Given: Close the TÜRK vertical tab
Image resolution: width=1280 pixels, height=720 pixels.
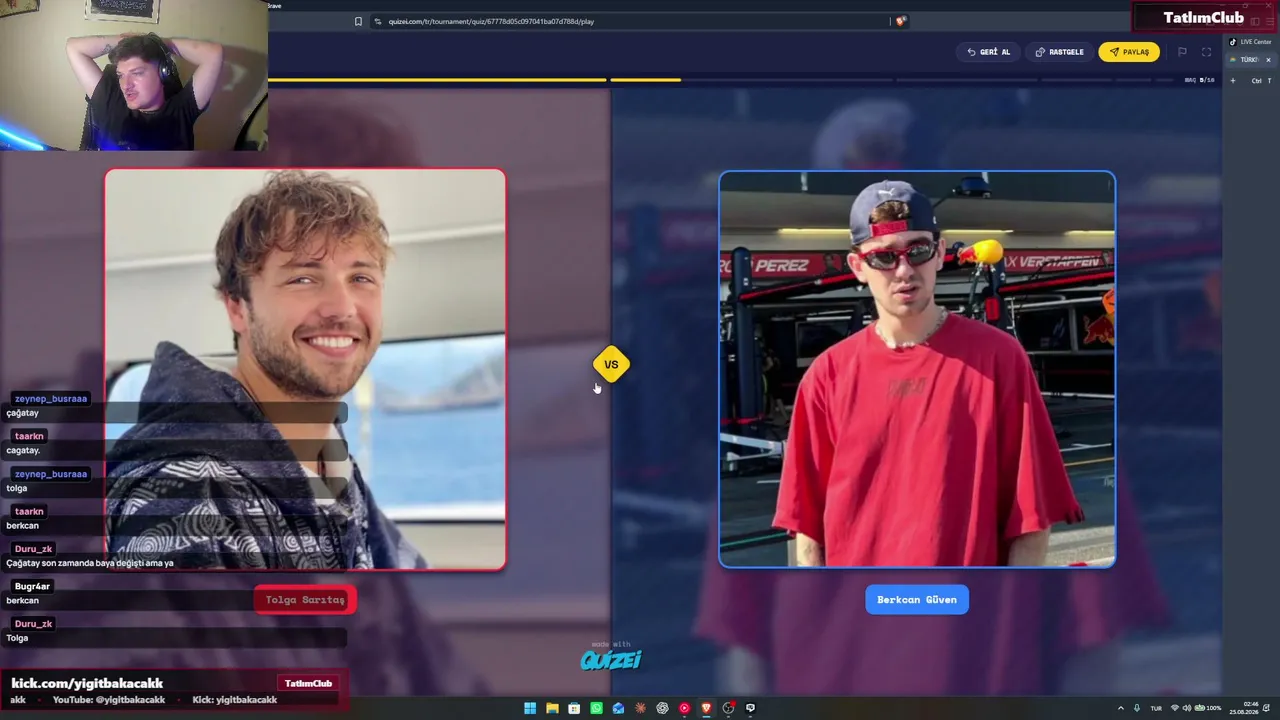Looking at the screenshot, I should [x=1268, y=60].
